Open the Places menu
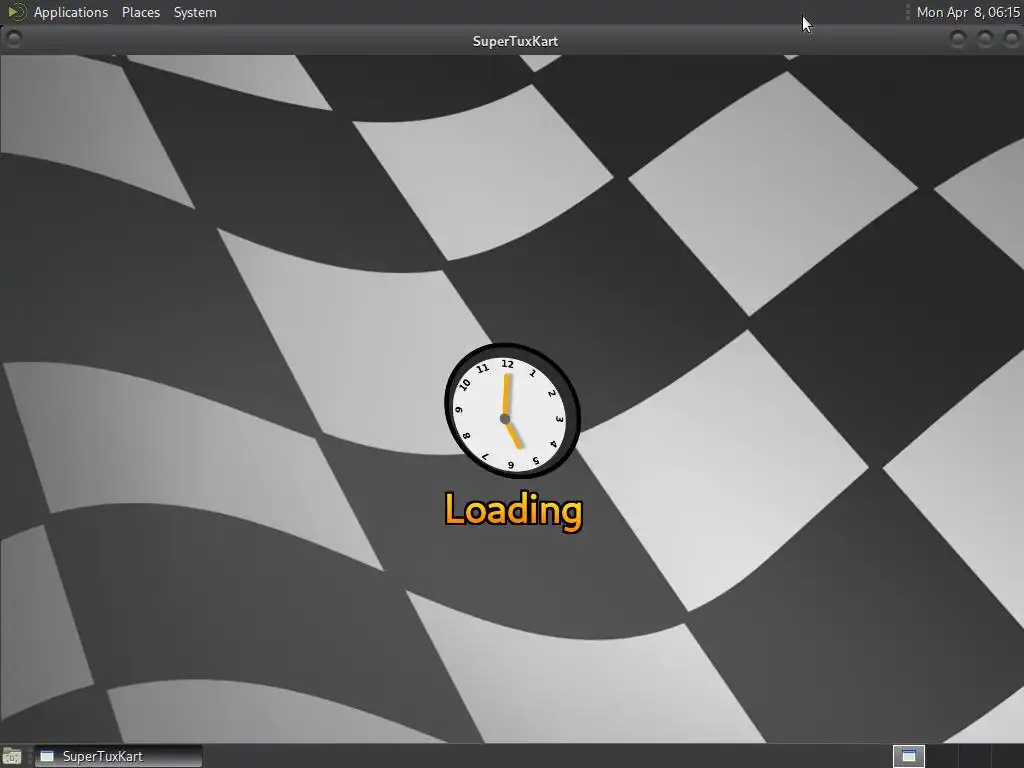The height and width of the screenshot is (768, 1024). tap(140, 12)
